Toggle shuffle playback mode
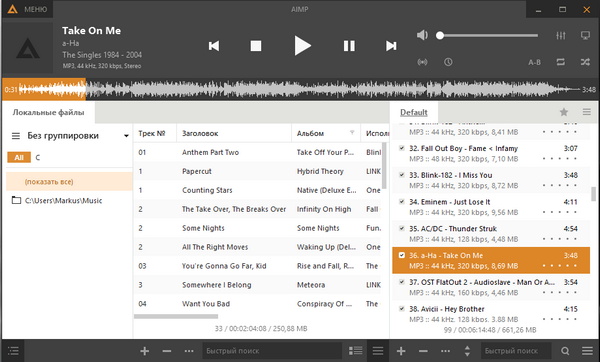This screenshot has height=362, width=600. (585, 62)
